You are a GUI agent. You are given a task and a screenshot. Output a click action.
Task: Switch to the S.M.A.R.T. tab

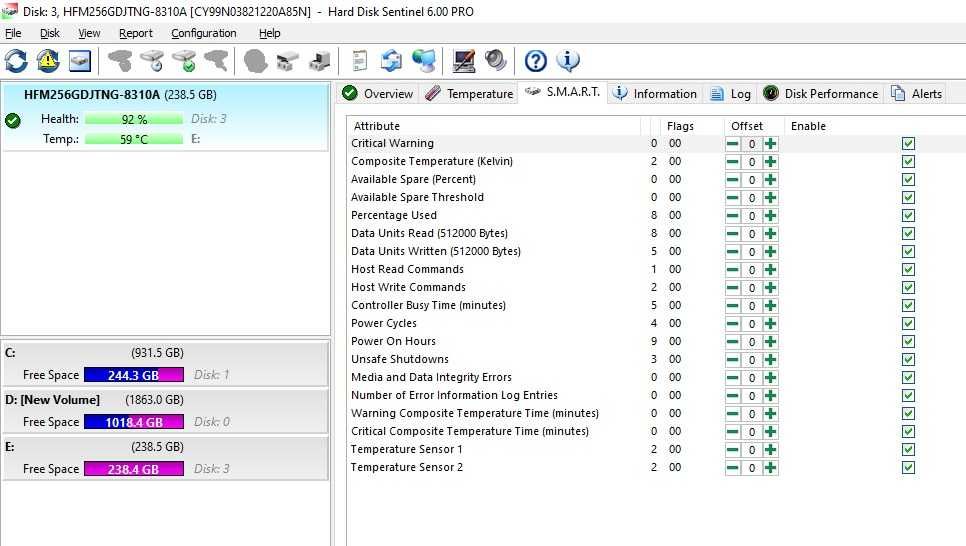[562, 92]
